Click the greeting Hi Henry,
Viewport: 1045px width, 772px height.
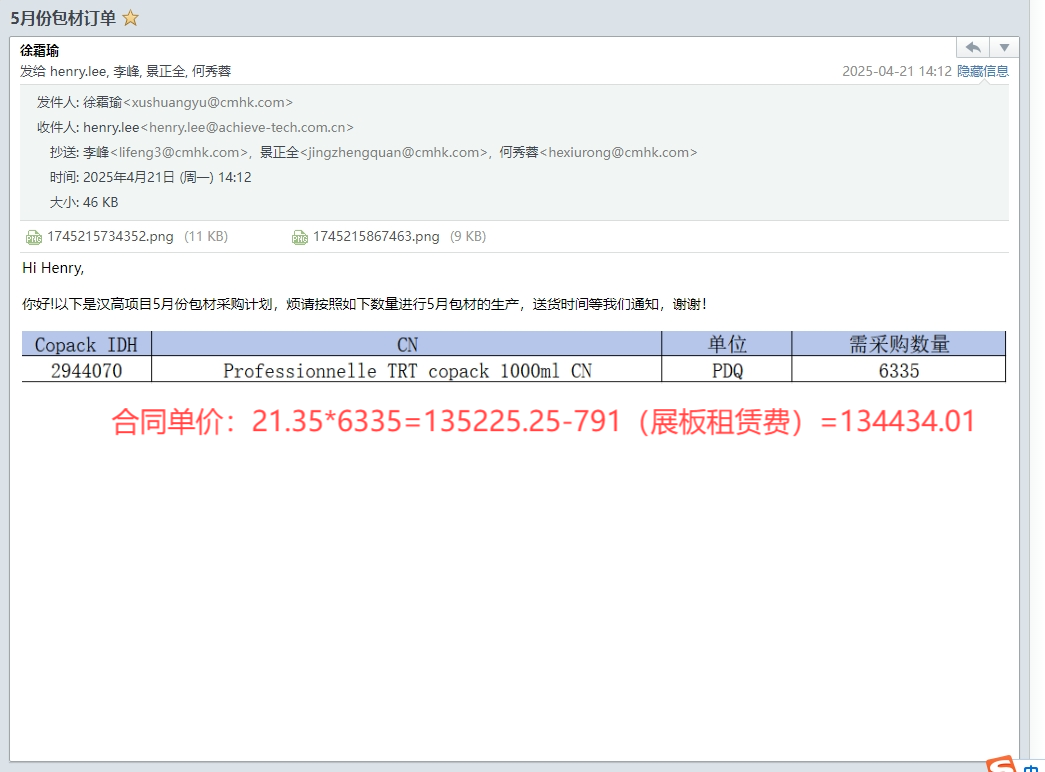(53, 268)
